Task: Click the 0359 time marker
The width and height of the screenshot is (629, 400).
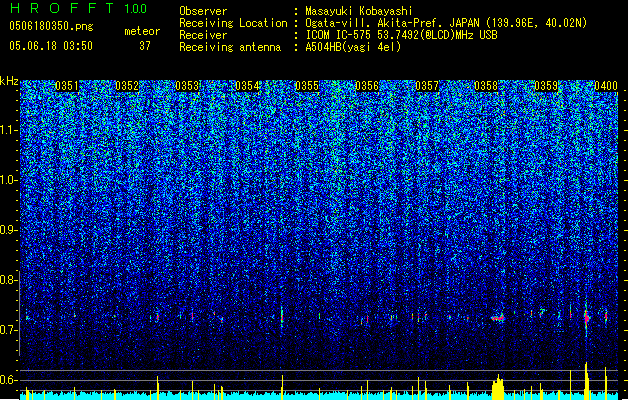Action: [546, 86]
